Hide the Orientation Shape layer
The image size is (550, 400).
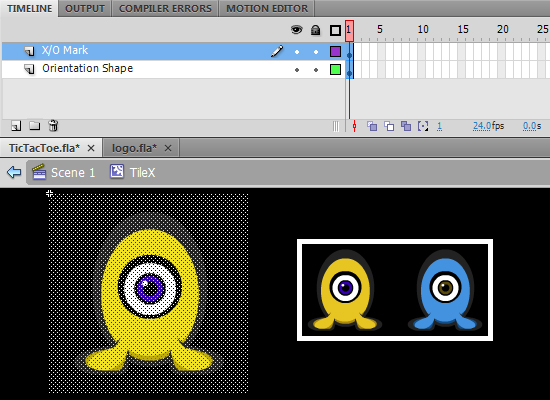(x=297, y=70)
